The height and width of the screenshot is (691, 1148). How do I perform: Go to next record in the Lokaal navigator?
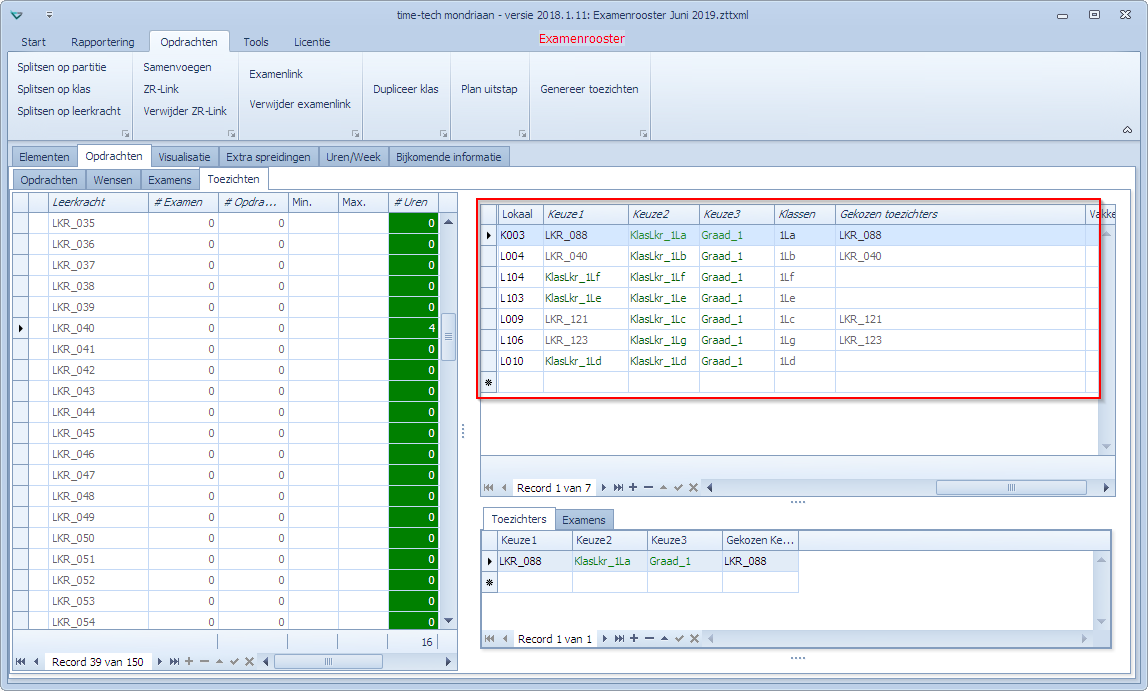[x=604, y=488]
